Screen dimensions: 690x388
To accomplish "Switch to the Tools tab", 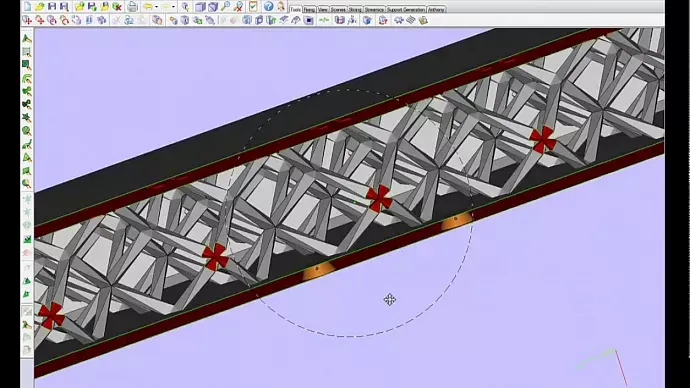I will click(296, 9).
